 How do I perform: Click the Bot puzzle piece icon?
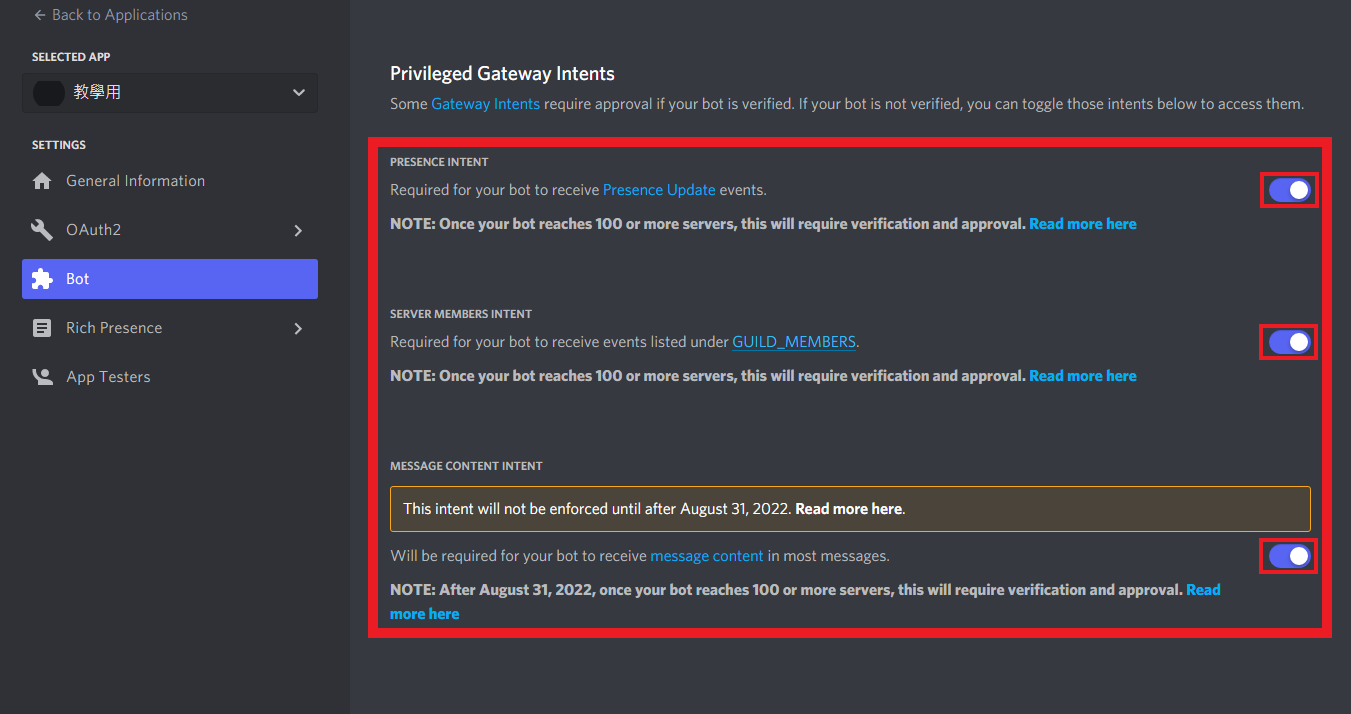tap(42, 279)
